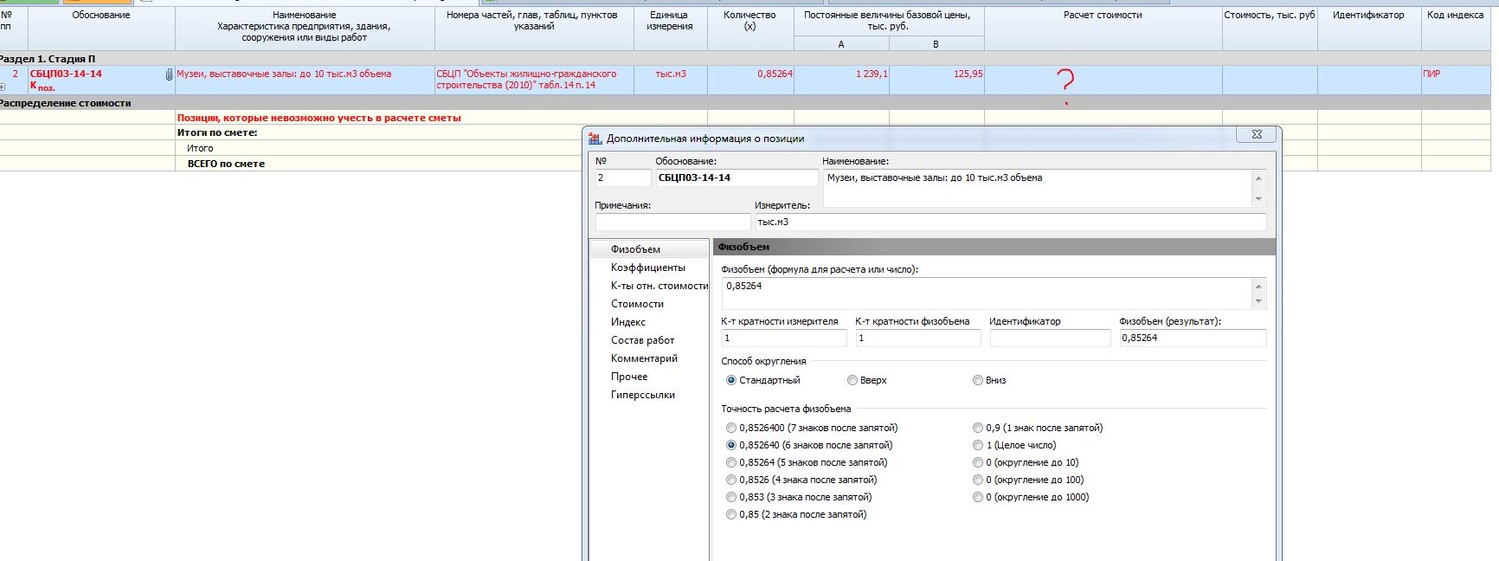Screen dimensions: 1499x561
Task: Select the Вверх rounding option
Action: pos(852,380)
